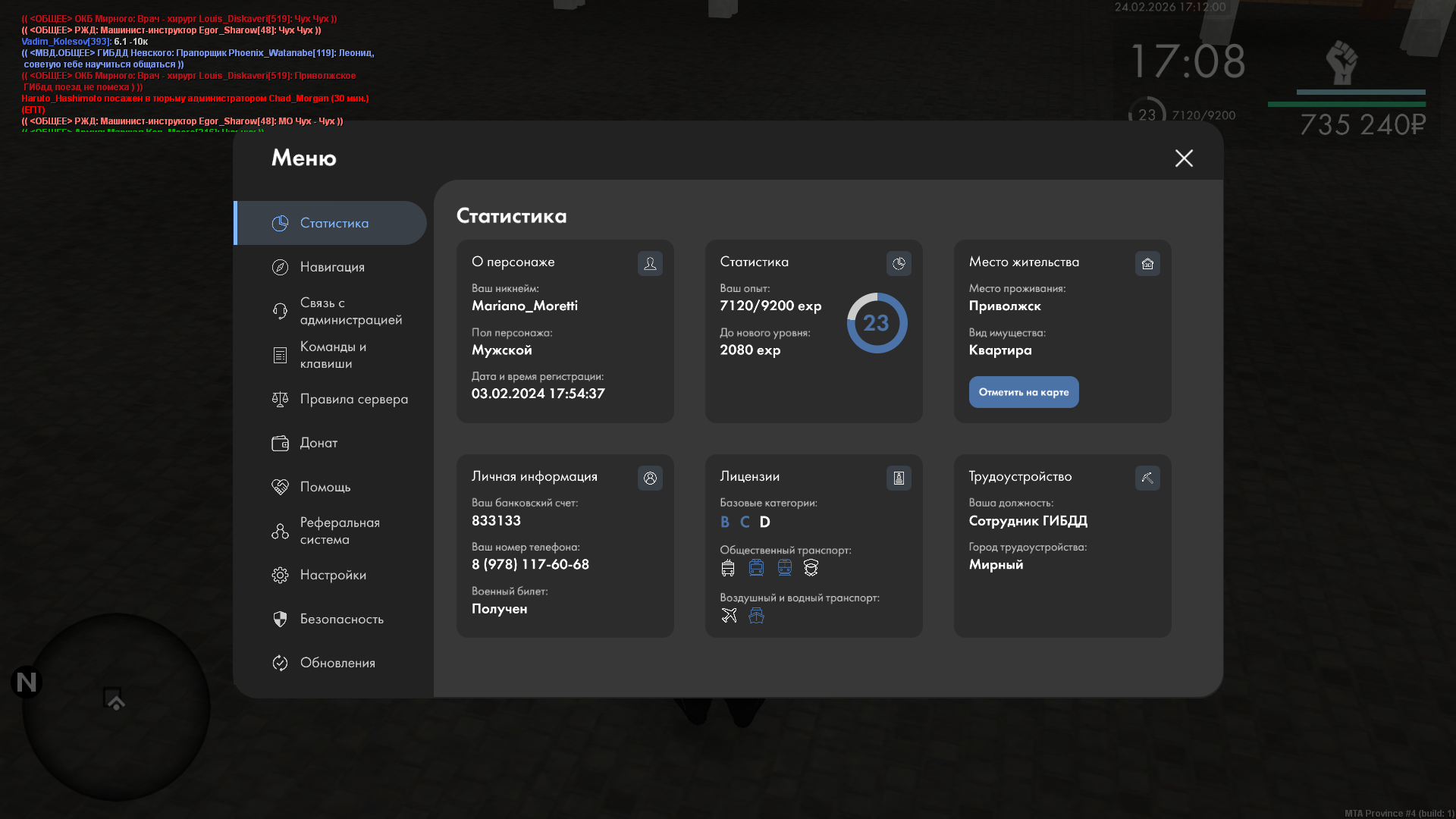Viewport: 1456px width, 819px height.
Task: Click the airplane license icon
Action: click(x=729, y=616)
